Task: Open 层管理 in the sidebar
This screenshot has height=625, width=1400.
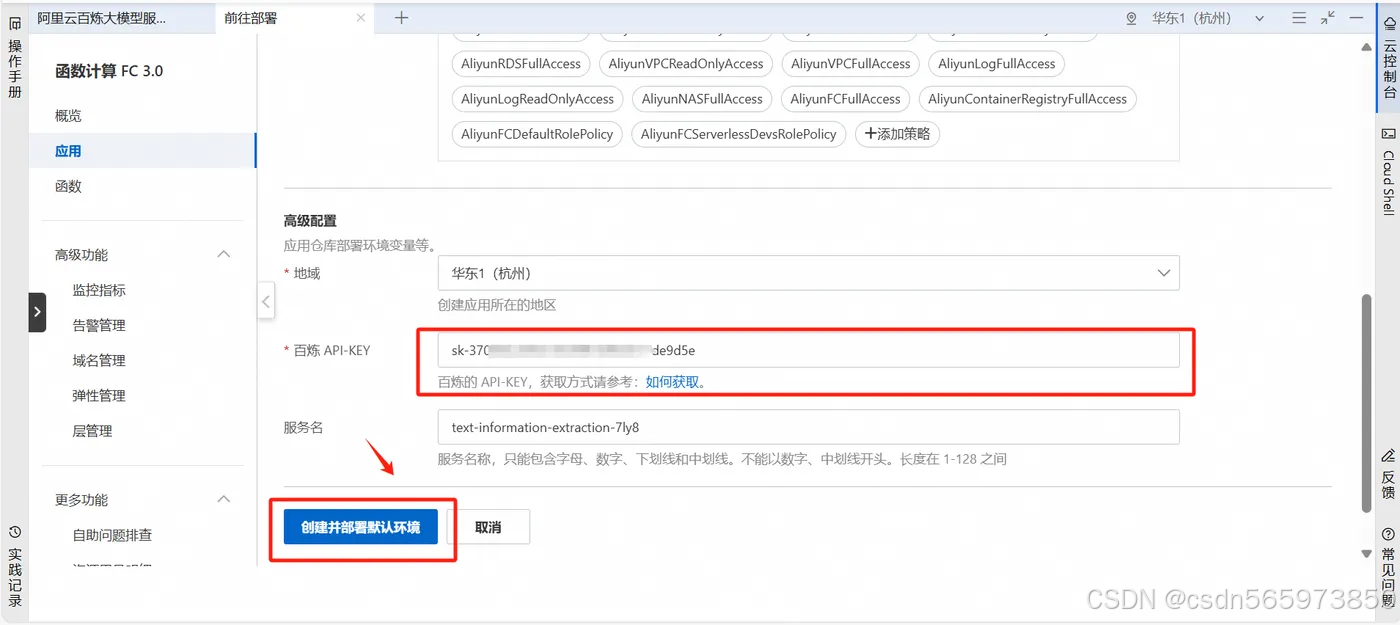Action: [x=92, y=431]
